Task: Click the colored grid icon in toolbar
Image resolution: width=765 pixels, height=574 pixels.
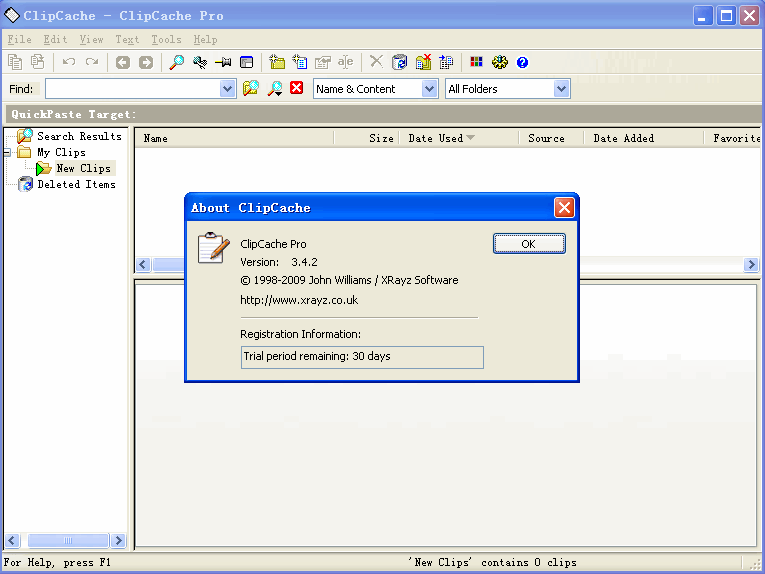Action: pos(476,61)
